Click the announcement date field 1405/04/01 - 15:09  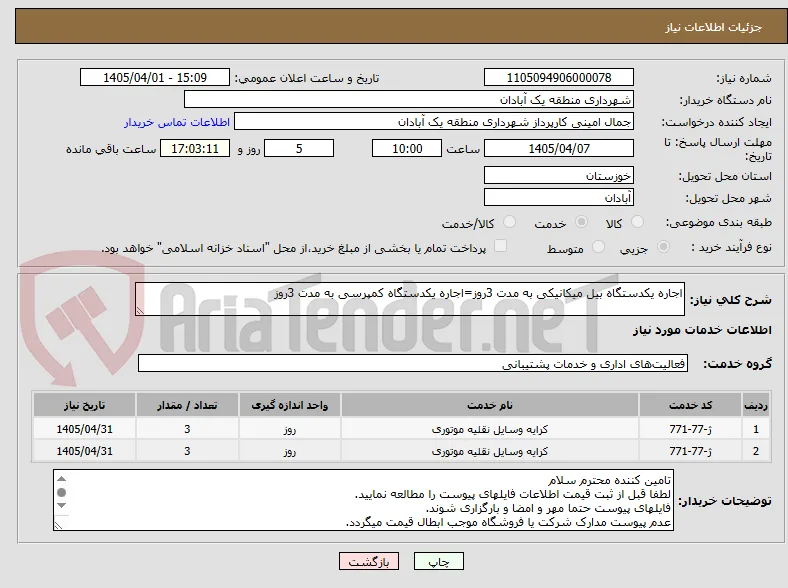(155, 77)
